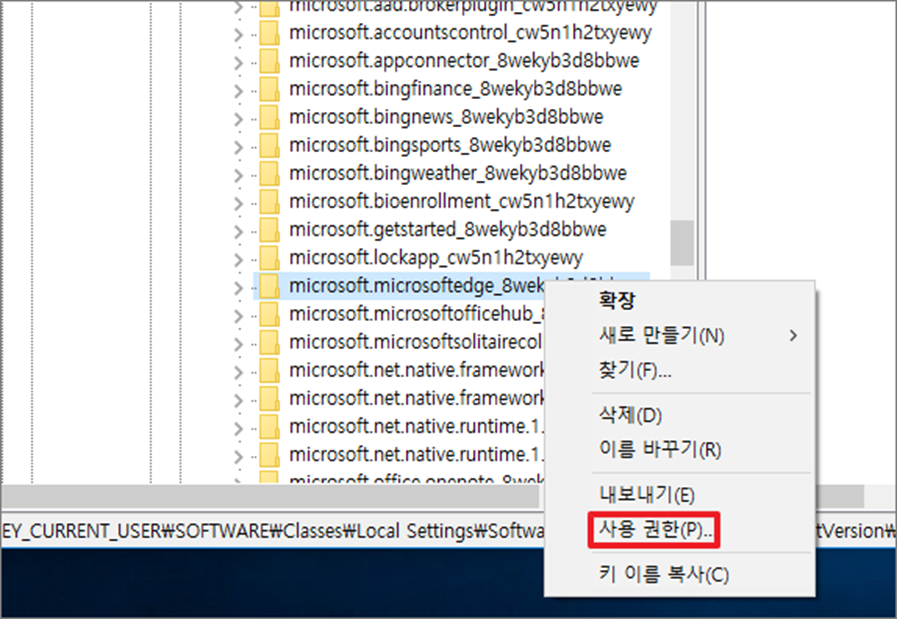Select microsoft.bingsports_8wekyb3d8bbwe tree item
The width and height of the screenshot is (897, 619).
click(x=450, y=145)
